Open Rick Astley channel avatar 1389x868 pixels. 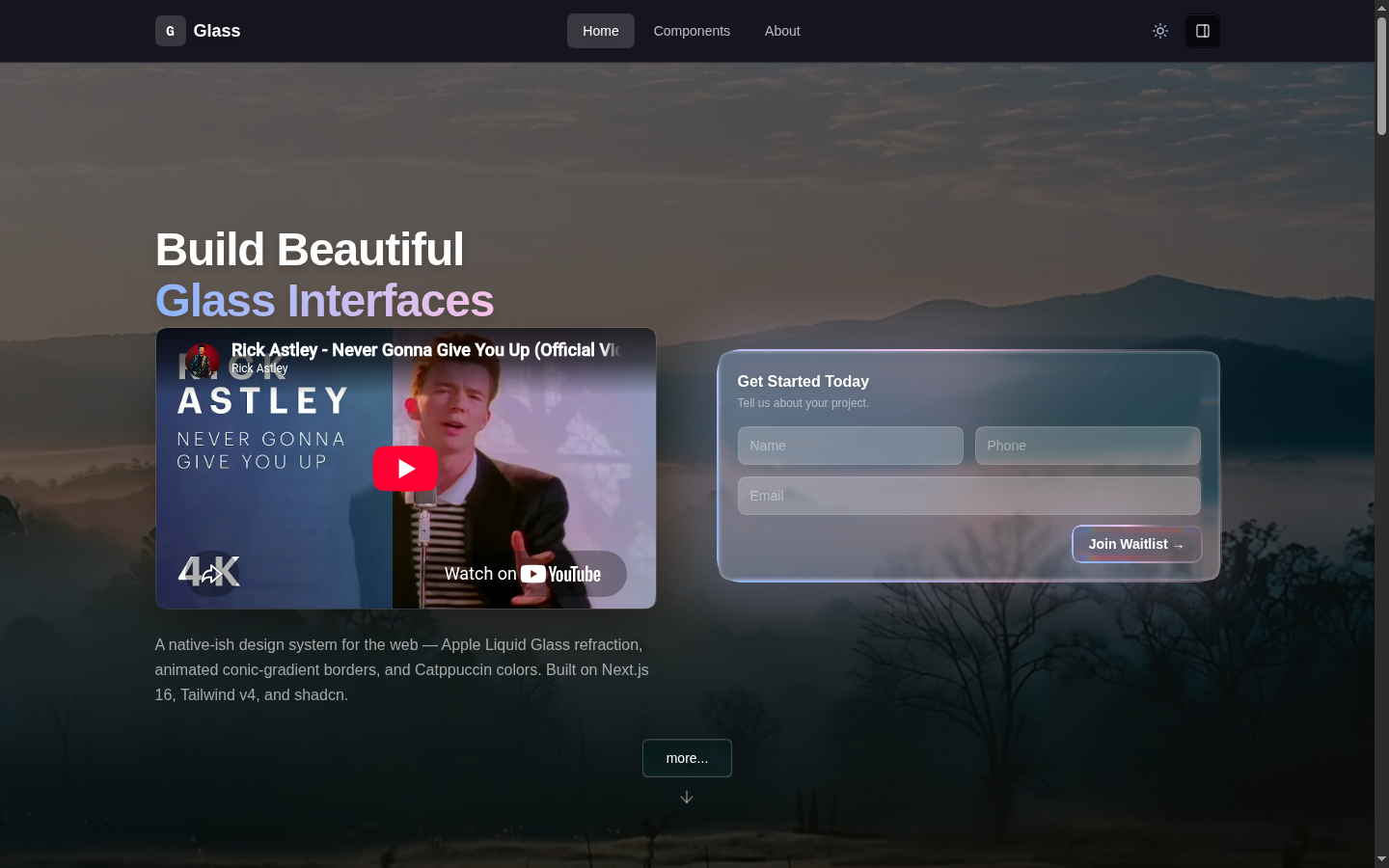click(x=202, y=360)
